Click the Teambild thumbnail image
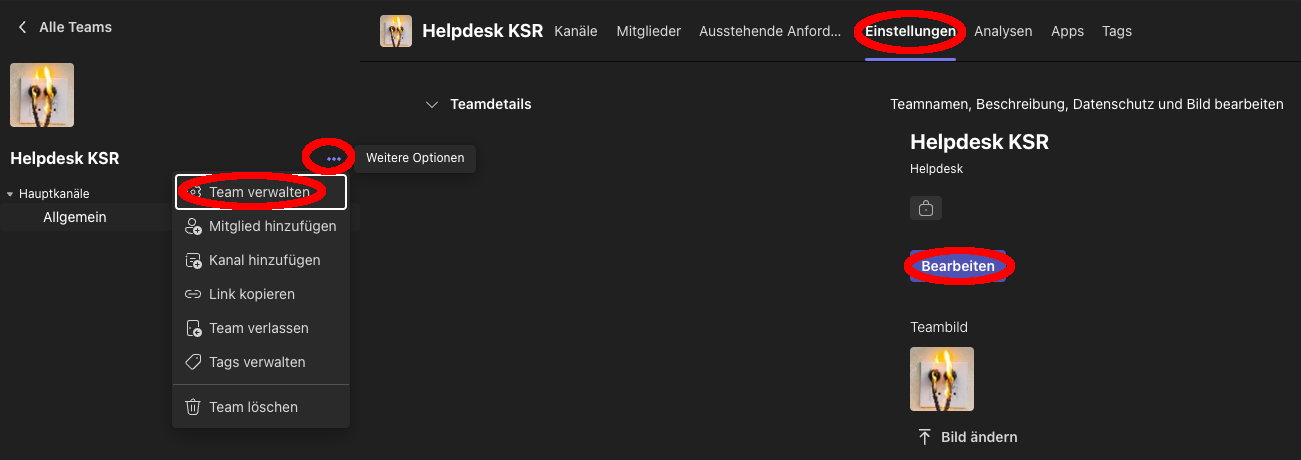The image size is (1301, 460). pyautogui.click(x=942, y=379)
